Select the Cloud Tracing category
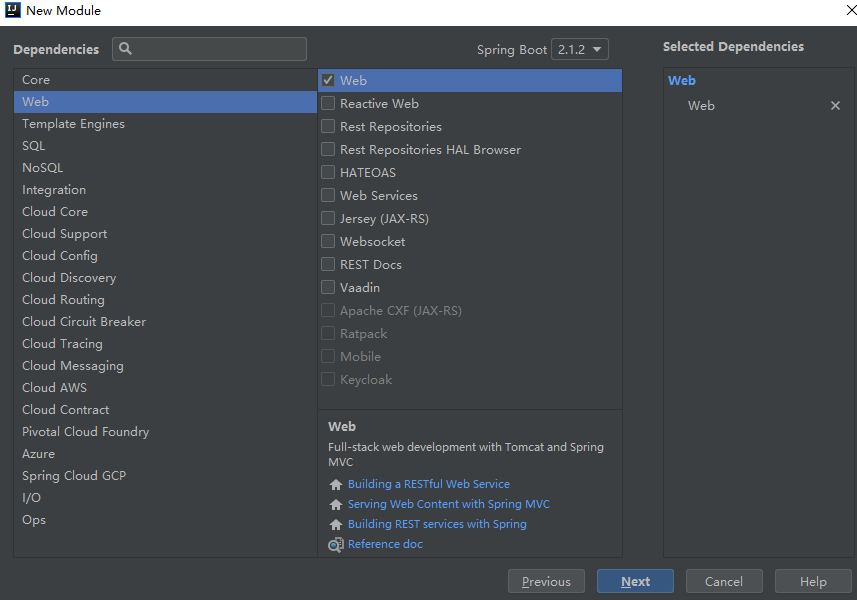Image resolution: width=857 pixels, height=600 pixels. coord(165,344)
